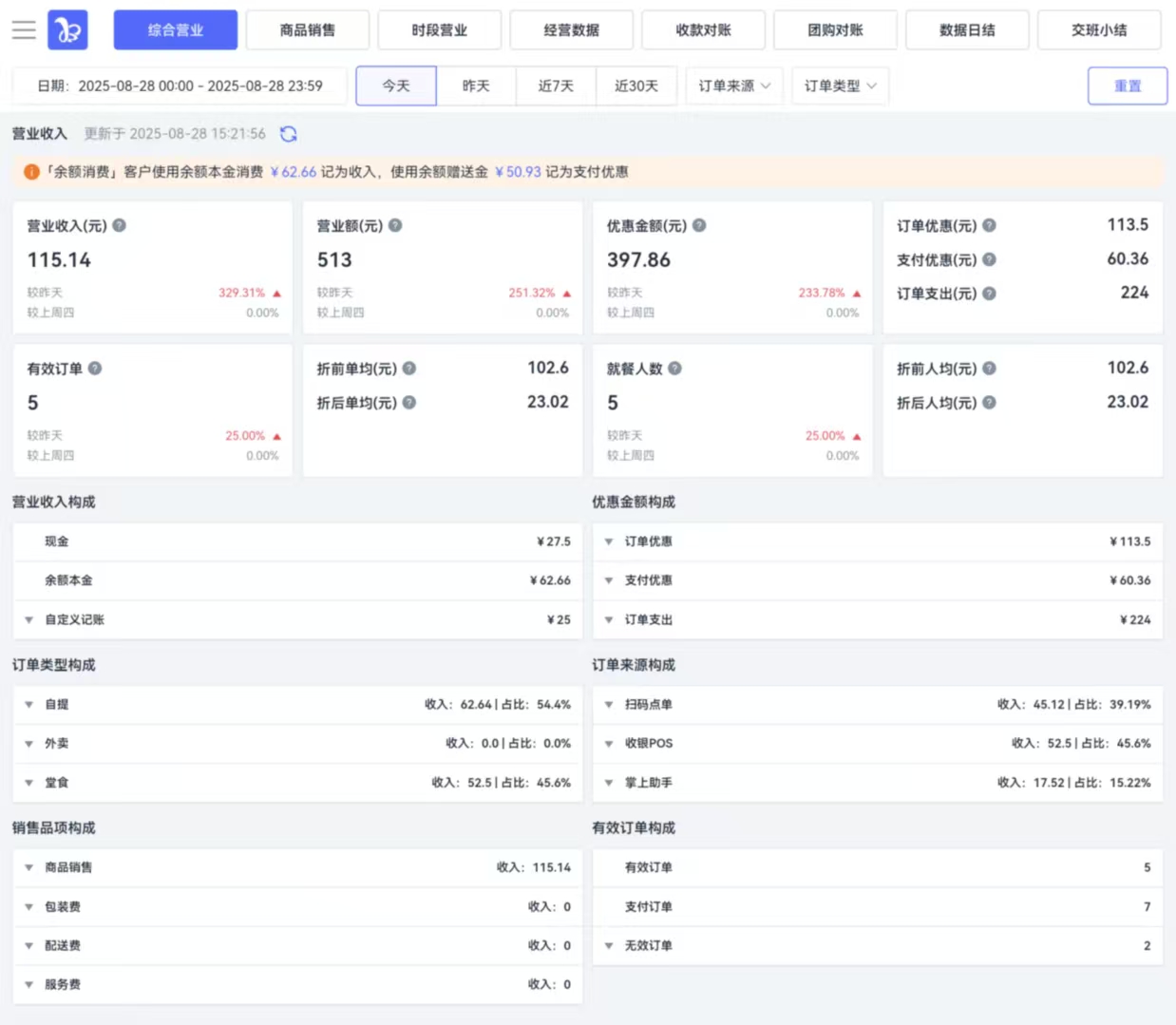Viewport: 1176px width, 1025px height.
Task: Switch to the 商品销售 tab
Action: 308,30
